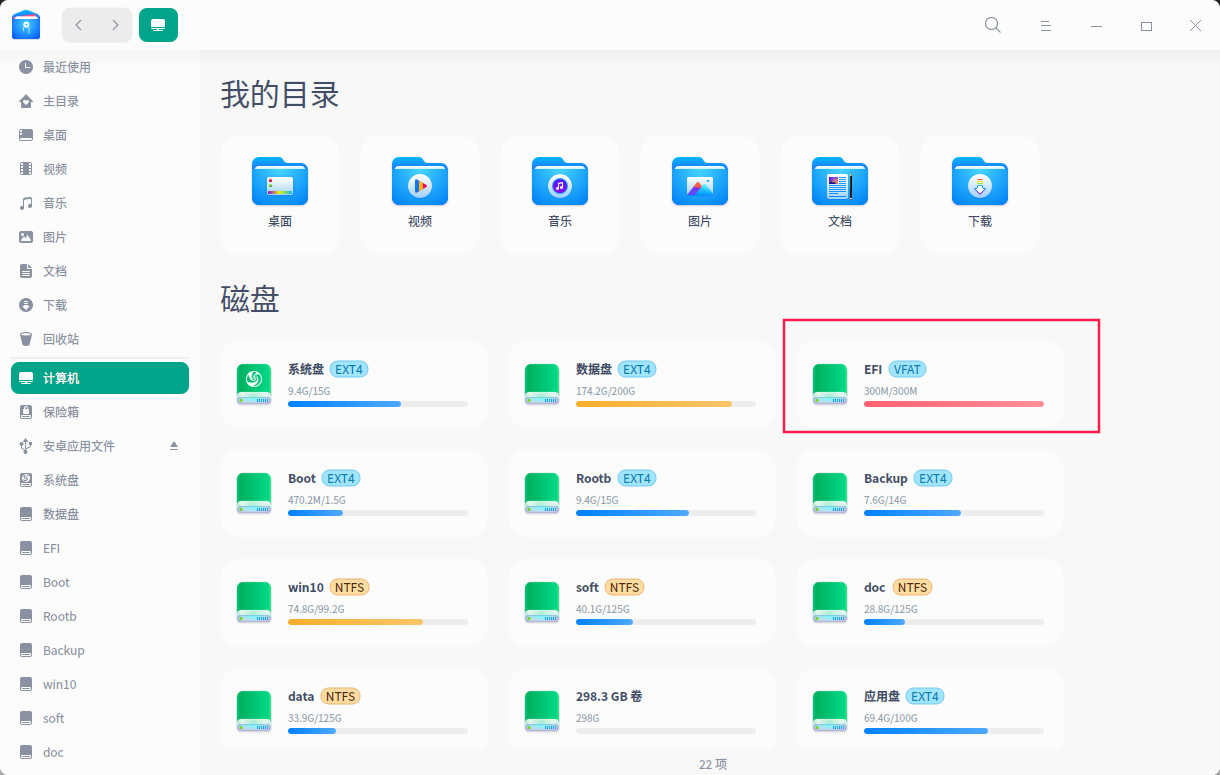
Task: Click the NTFS tag on win10 disk
Action: tap(349, 587)
